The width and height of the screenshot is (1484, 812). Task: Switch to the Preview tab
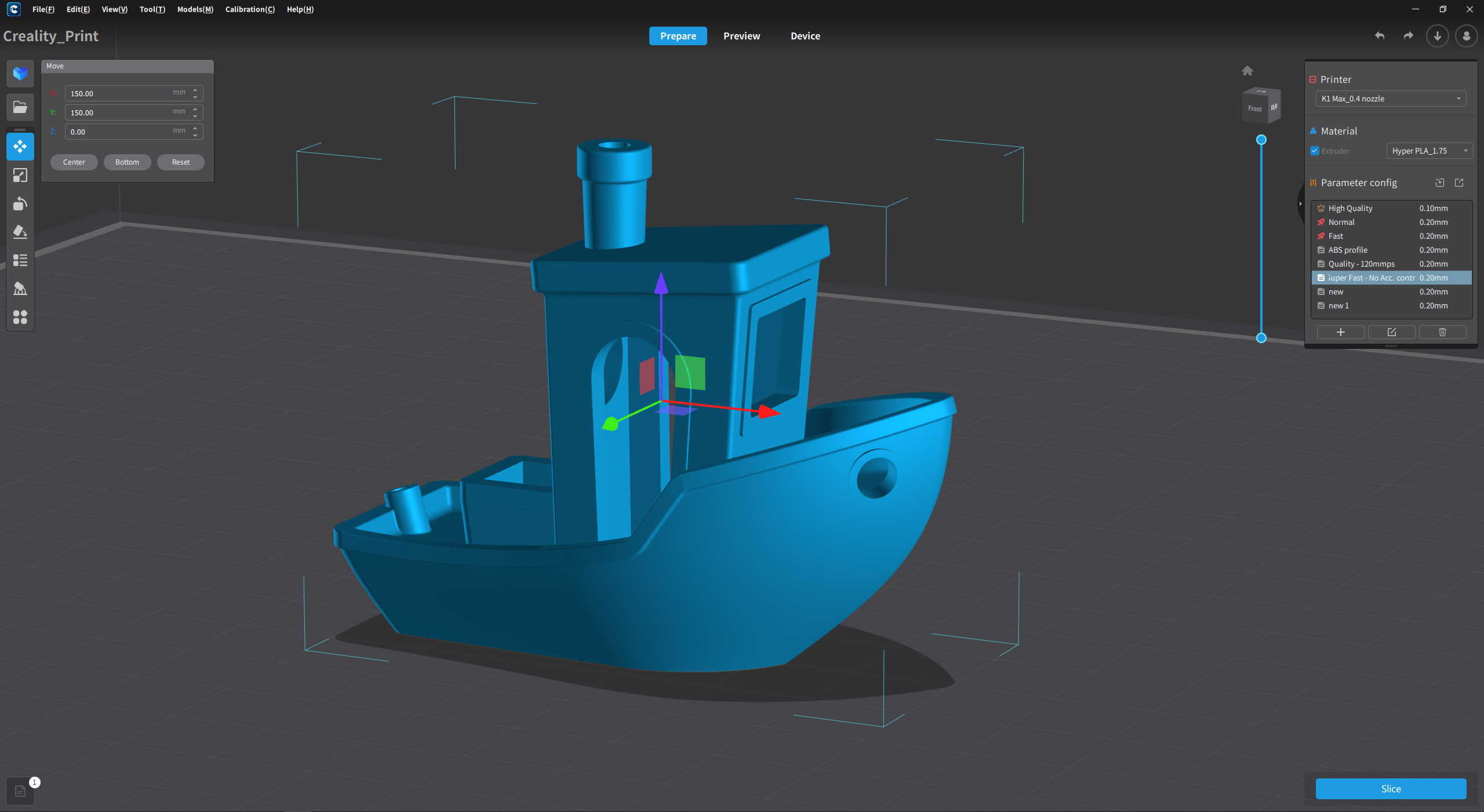pos(741,36)
